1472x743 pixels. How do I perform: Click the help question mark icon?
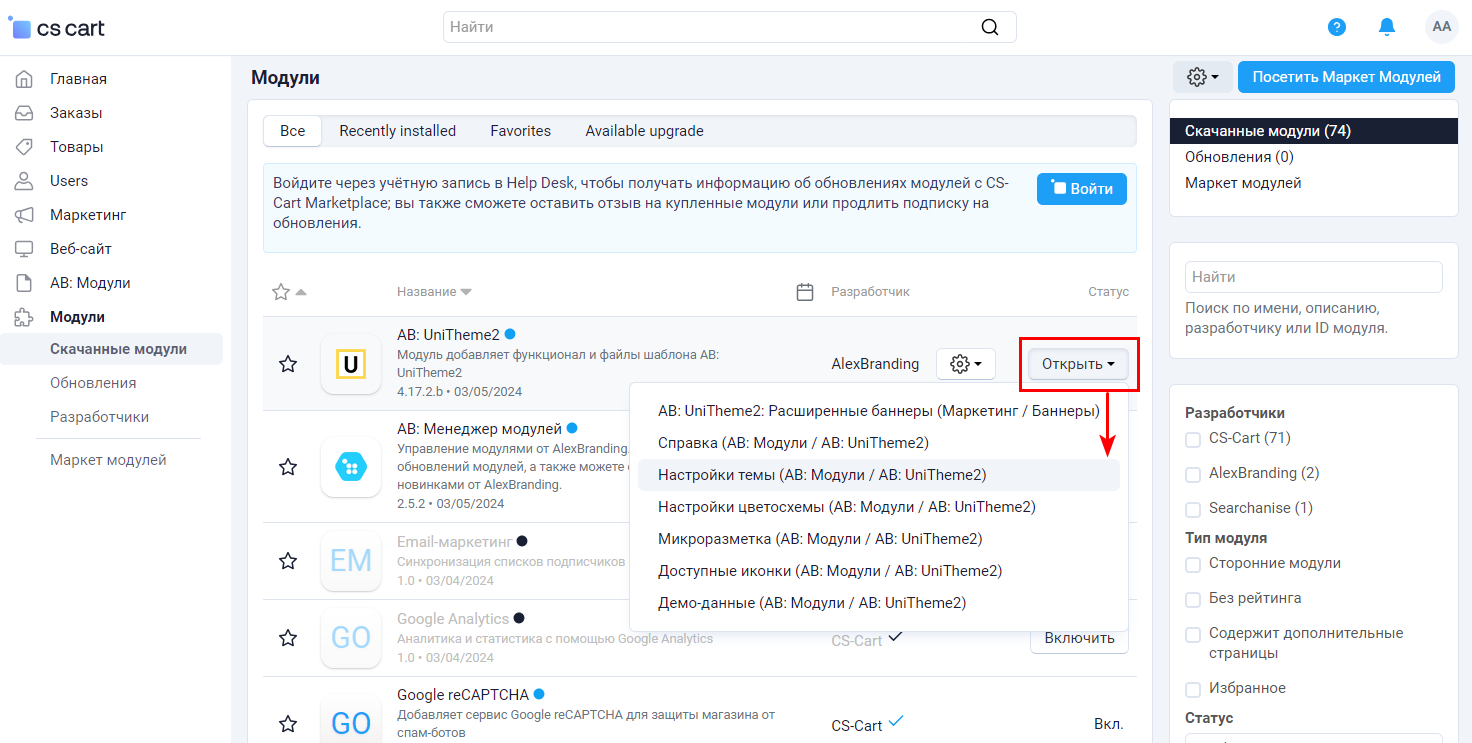coord(1336,27)
